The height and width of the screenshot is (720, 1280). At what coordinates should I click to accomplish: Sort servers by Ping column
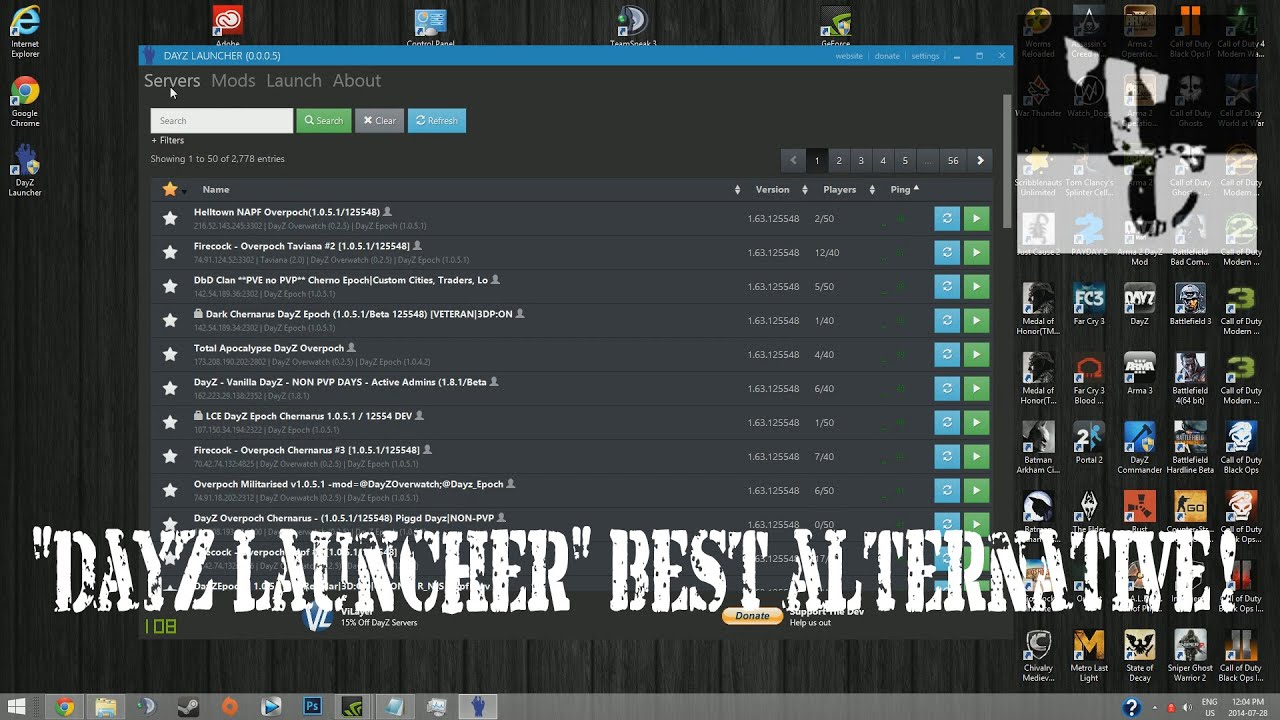point(906,189)
